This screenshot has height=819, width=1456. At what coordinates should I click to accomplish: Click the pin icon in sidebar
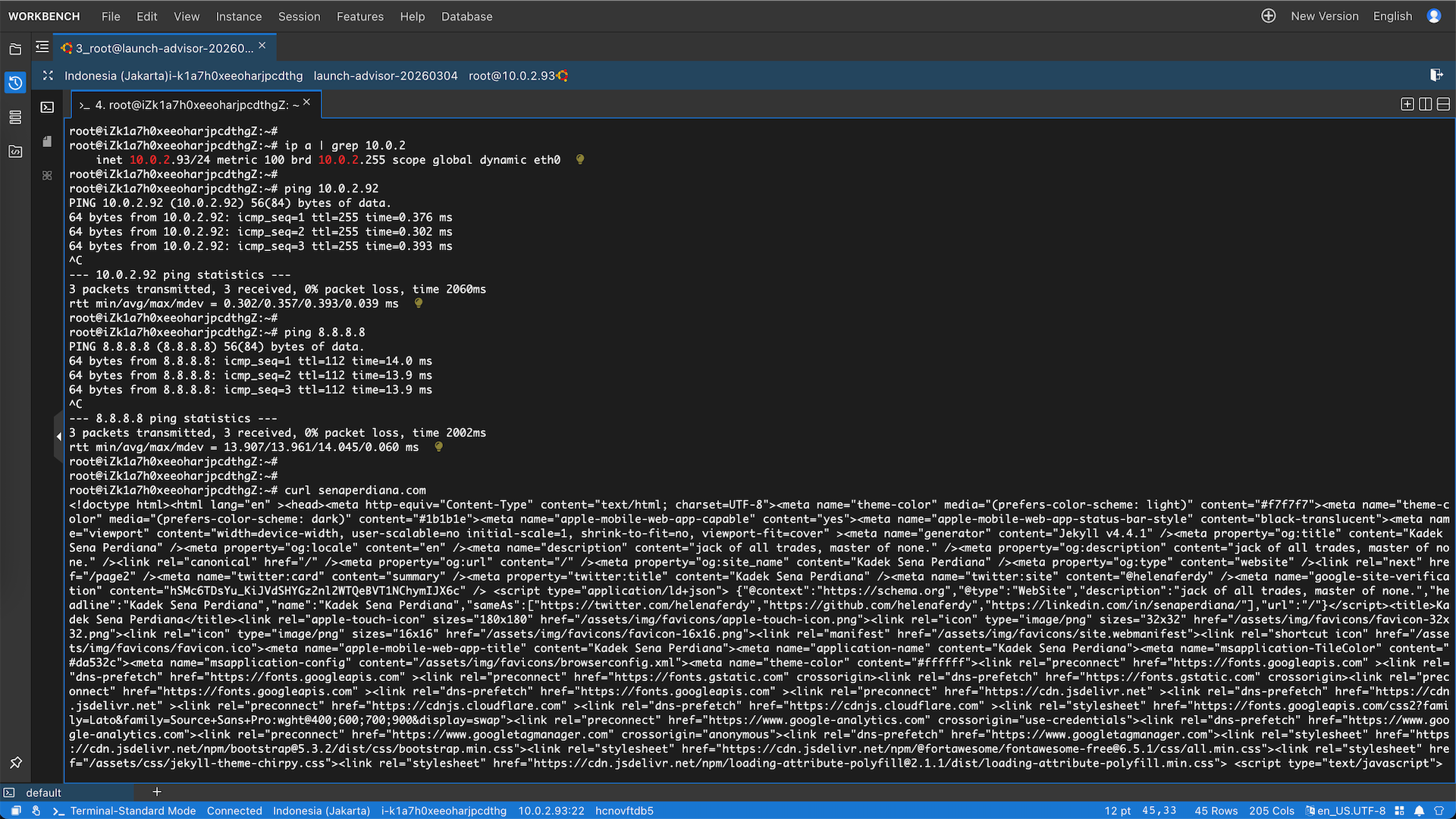pos(15,762)
